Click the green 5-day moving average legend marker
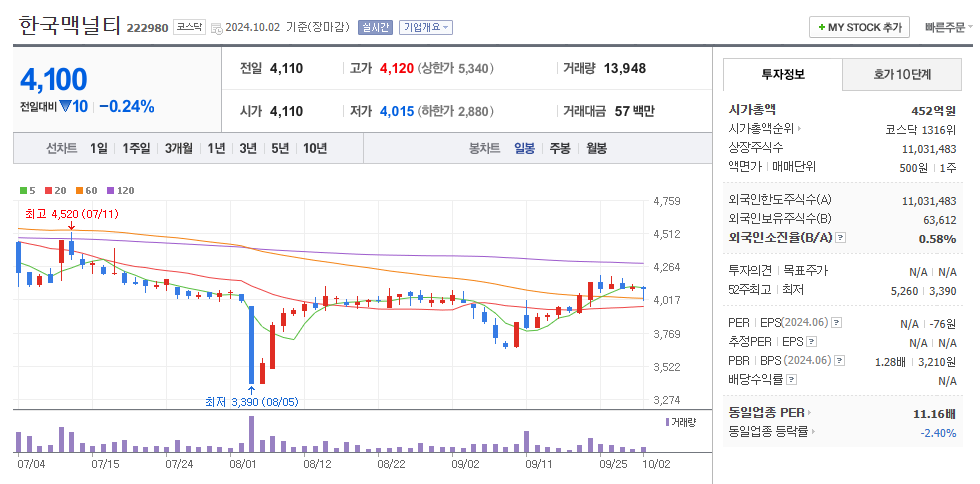This screenshot has width=980, height=484. click(23, 191)
